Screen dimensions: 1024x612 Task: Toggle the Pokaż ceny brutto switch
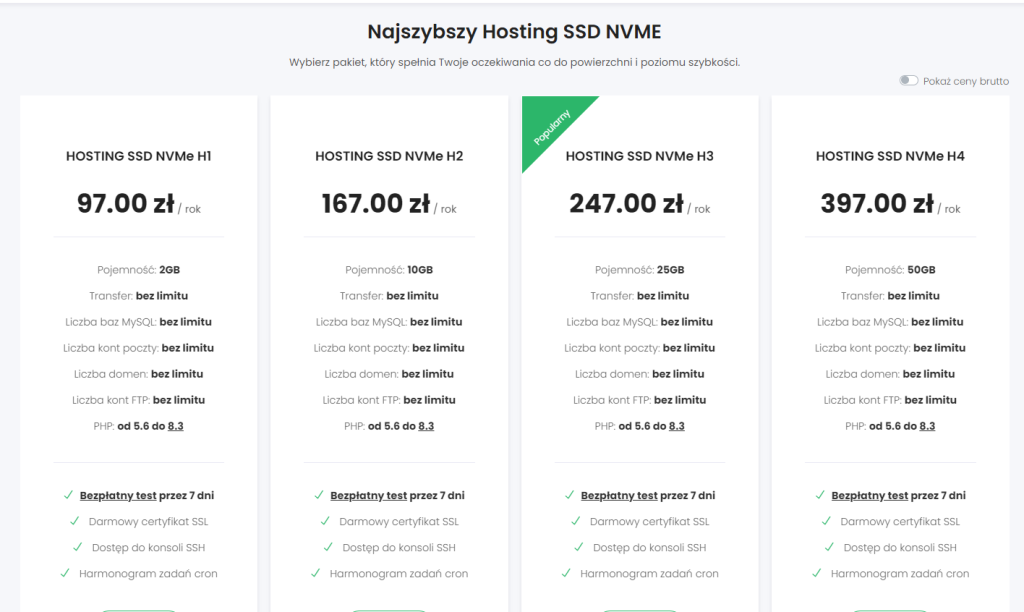click(908, 80)
